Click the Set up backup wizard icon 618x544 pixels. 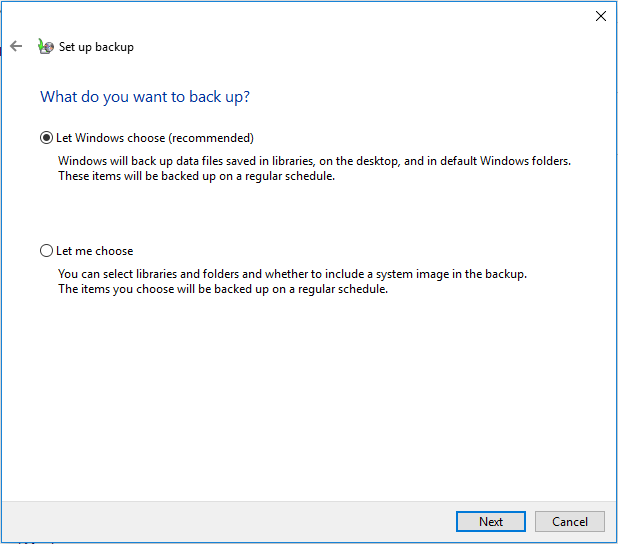46,47
